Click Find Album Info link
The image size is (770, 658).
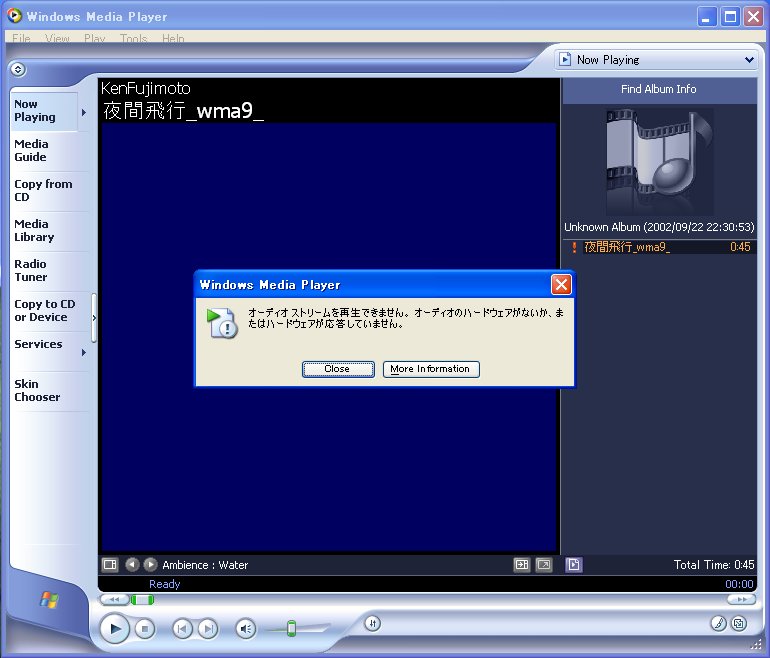(658, 89)
